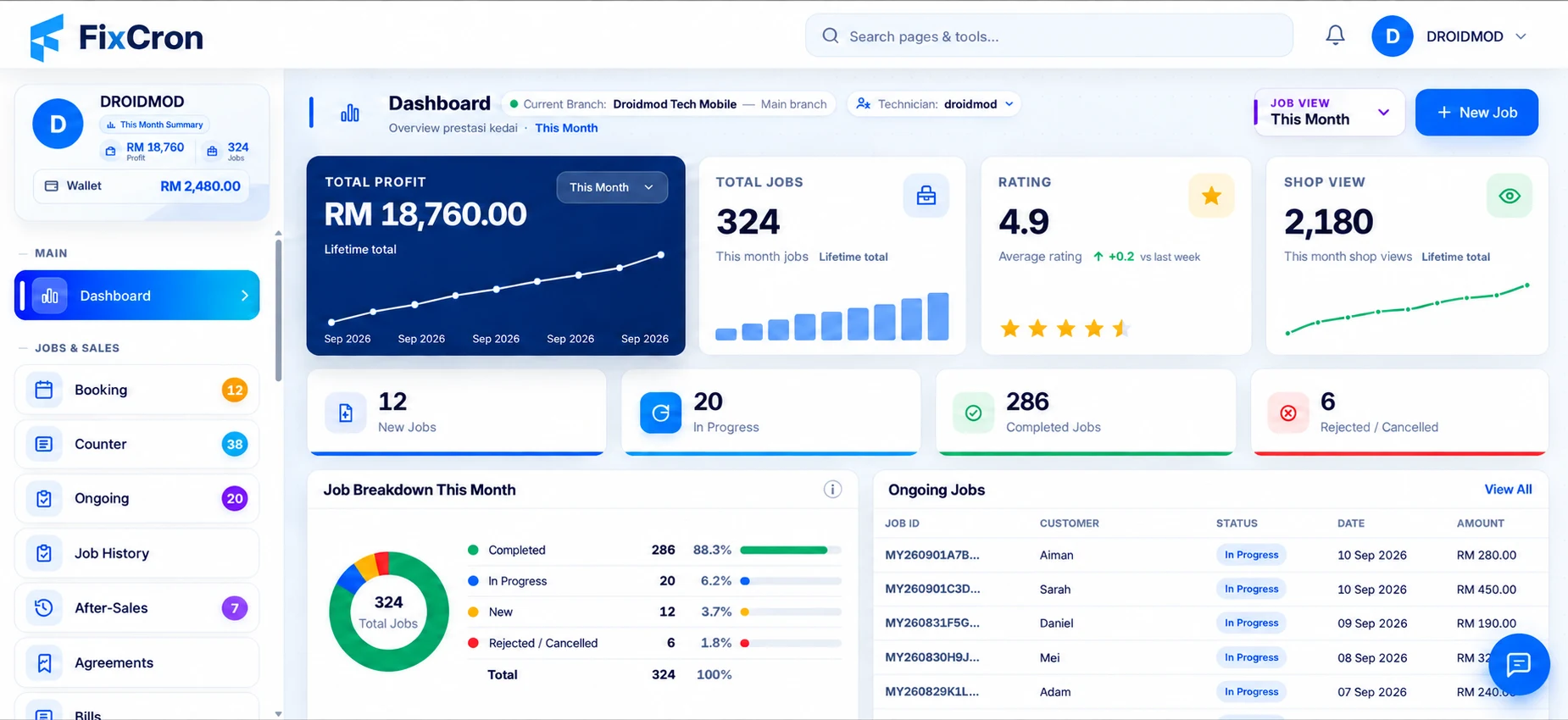Click the Shop View eye icon
Image resolution: width=1568 pixels, height=720 pixels.
1510,196
